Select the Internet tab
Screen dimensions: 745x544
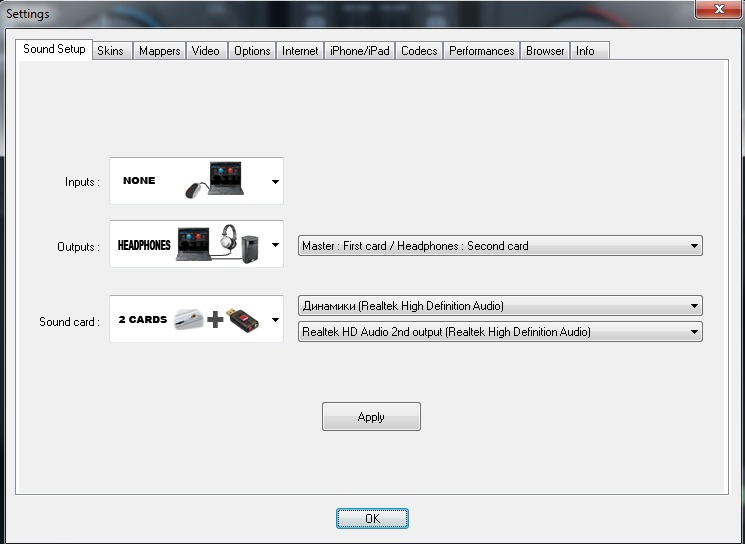coord(300,51)
